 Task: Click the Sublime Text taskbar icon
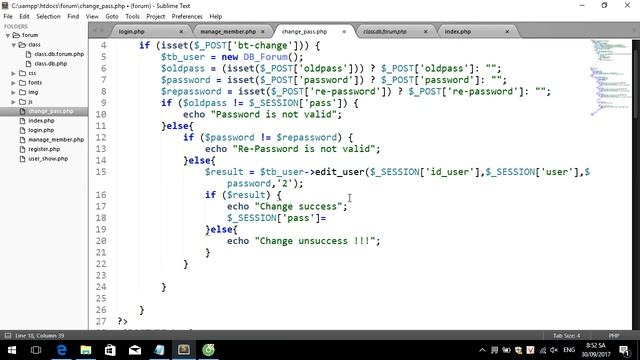pos(184,350)
